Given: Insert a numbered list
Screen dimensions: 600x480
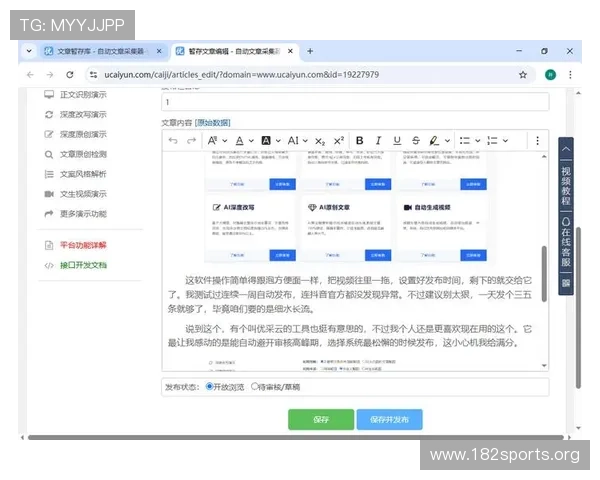Looking at the screenshot, I should click(492, 141).
